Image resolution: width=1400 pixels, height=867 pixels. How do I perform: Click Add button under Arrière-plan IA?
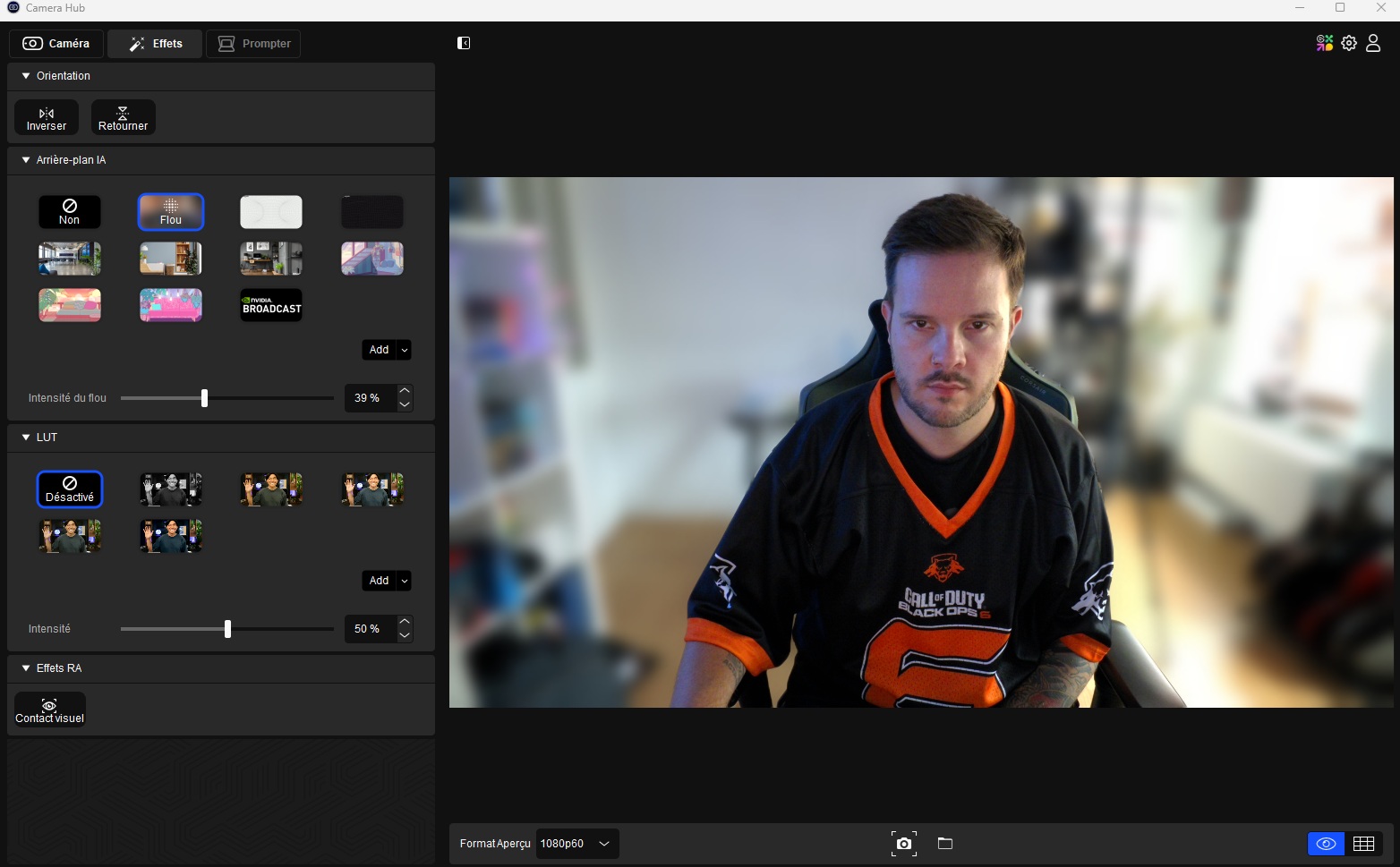click(379, 350)
